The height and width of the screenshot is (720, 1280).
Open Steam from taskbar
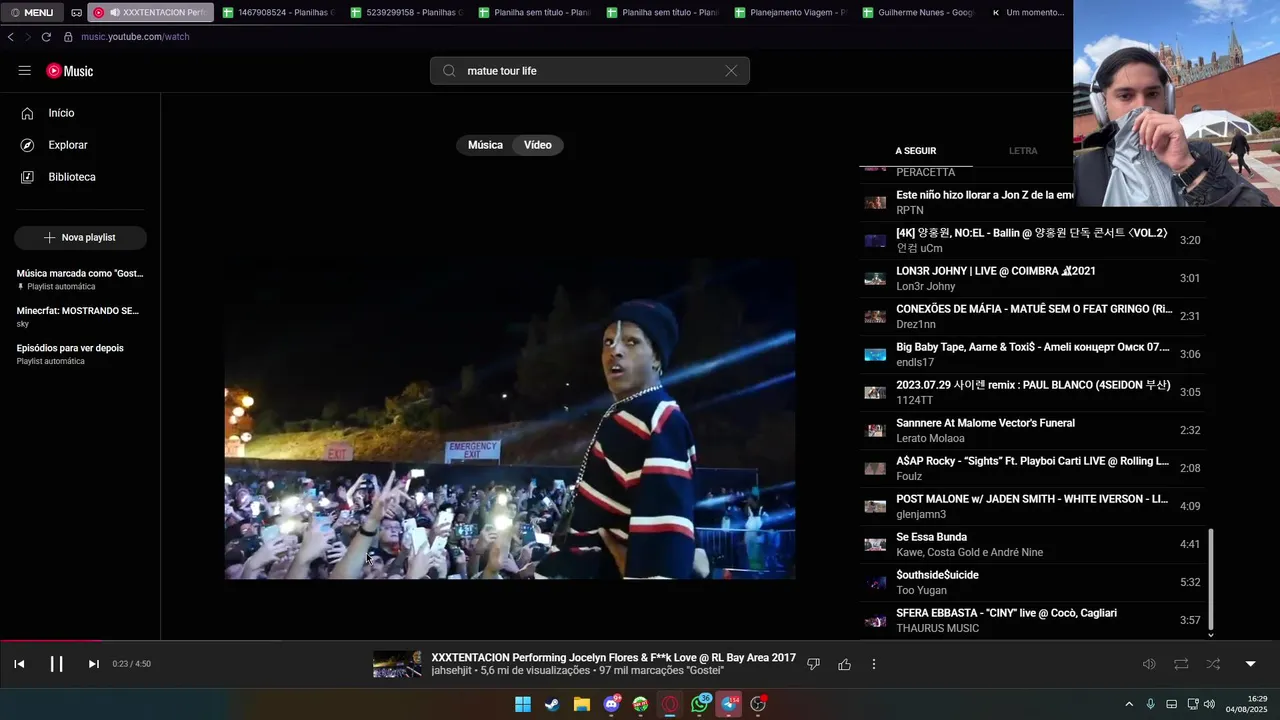(552, 704)
